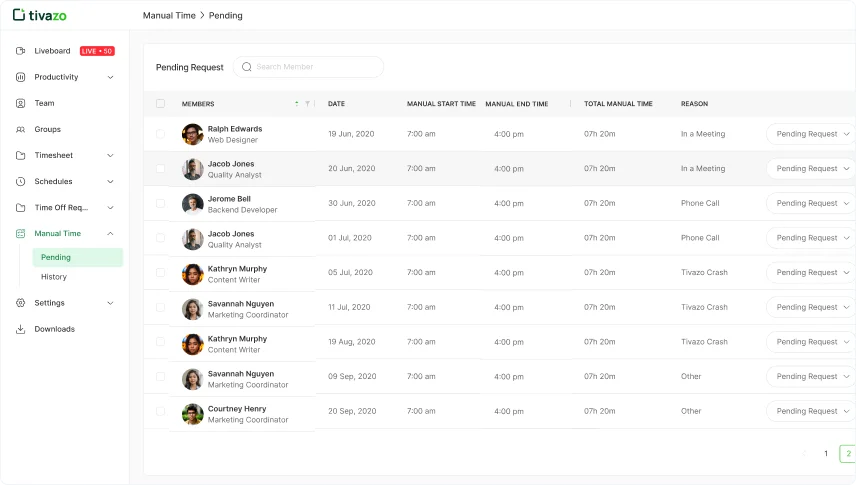The height and width of the screenshot is (485, 856).
Task: Open the History submenu item
Action: coord(54,277)
